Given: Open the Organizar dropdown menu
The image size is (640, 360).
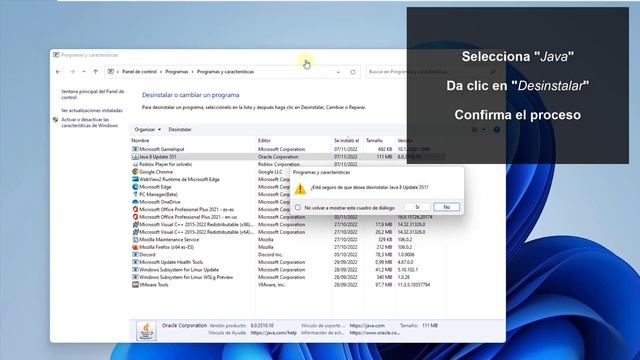Looking at the screenshot, I should pos(147,129).
